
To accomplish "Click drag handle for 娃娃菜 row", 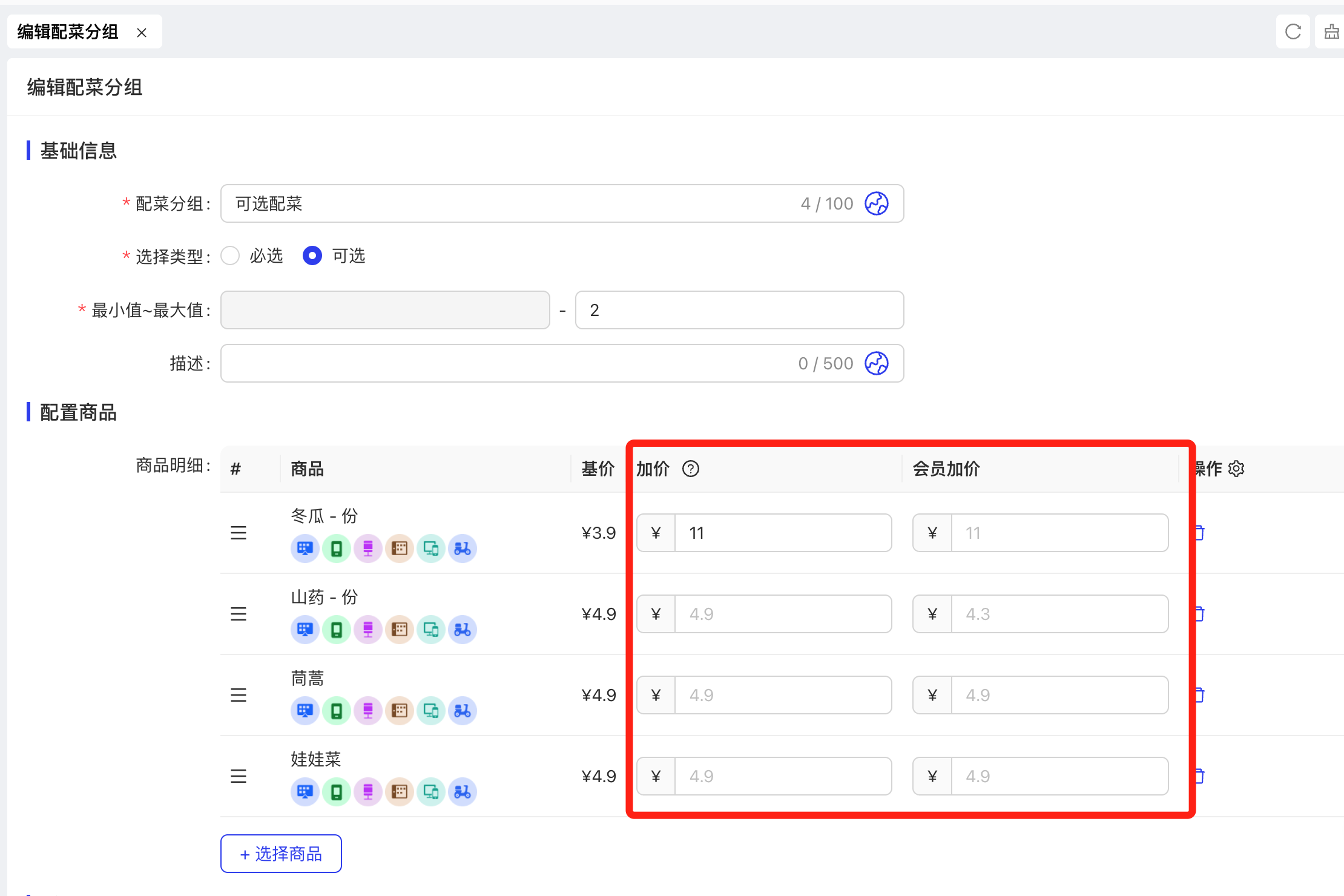I will click(x=239, y=776).
